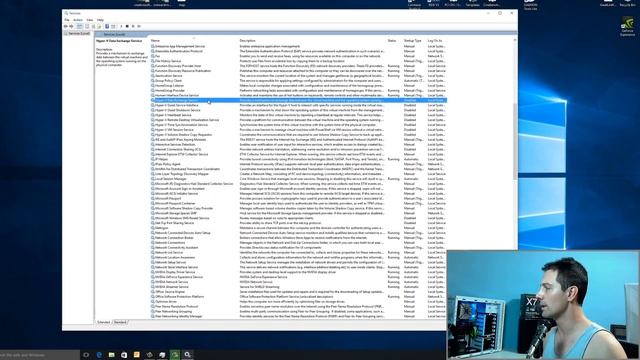This screenshot has width=640, height=360.
Task: Click the Forward arrow in the Services toolbar
Action: click(x=71, y=26)
